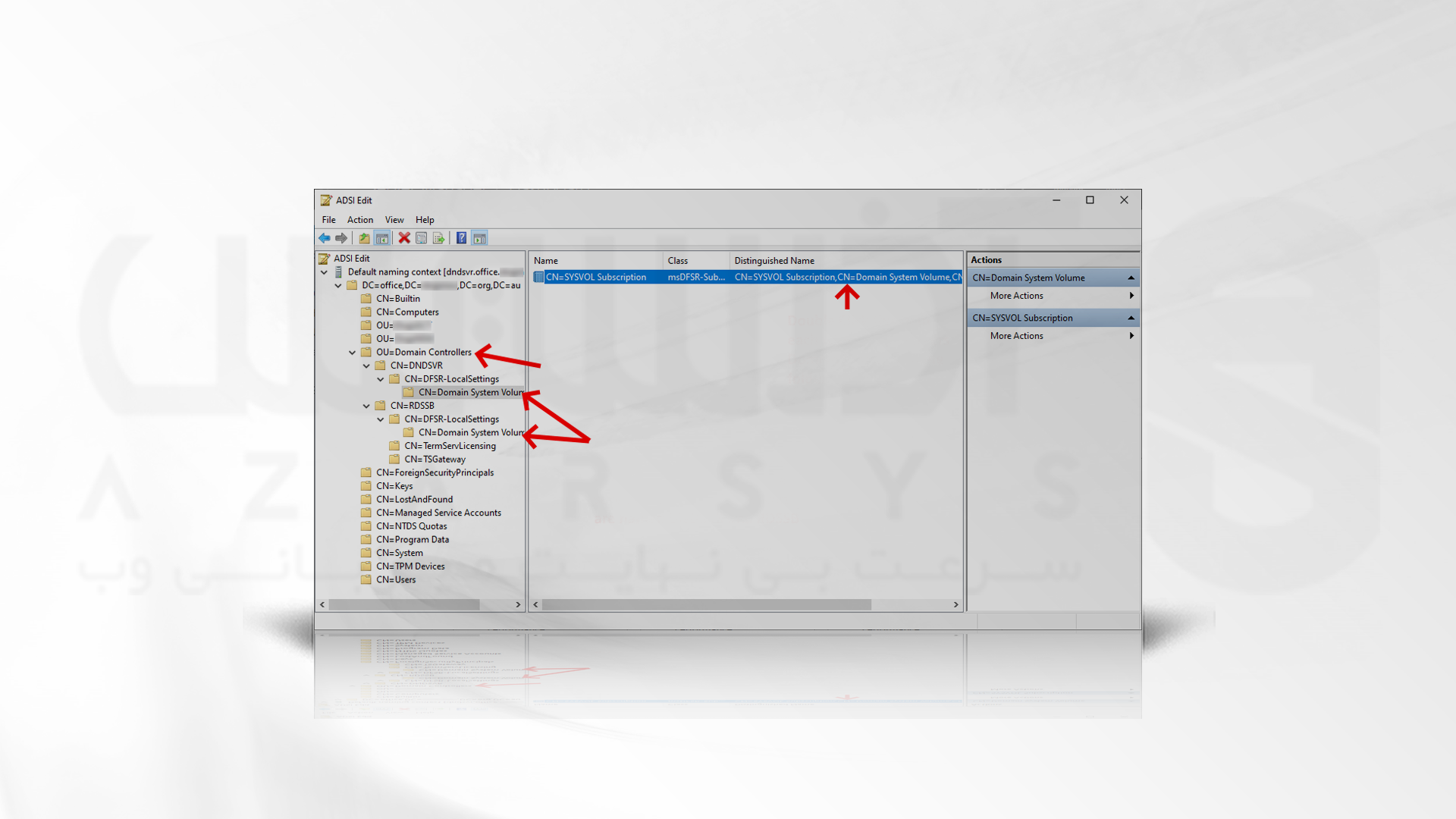Minimize the ADSI Edit window

[x=1056, y=200]
